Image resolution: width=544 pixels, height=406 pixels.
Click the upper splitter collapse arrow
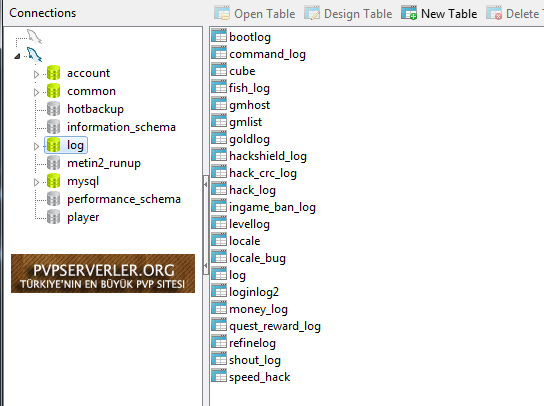pyautogui.click(x=205, y=184)
